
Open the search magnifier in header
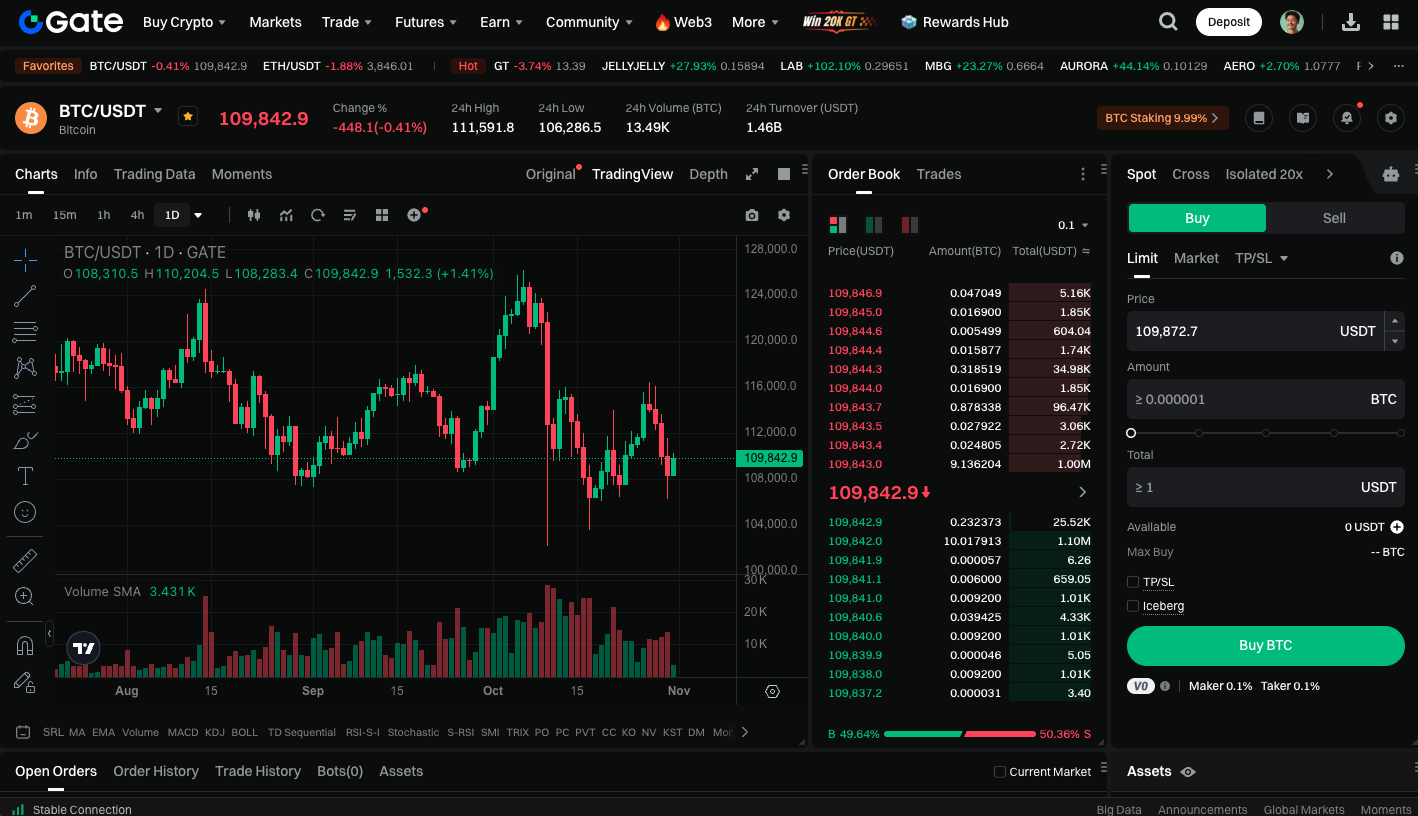(1167, 22)
